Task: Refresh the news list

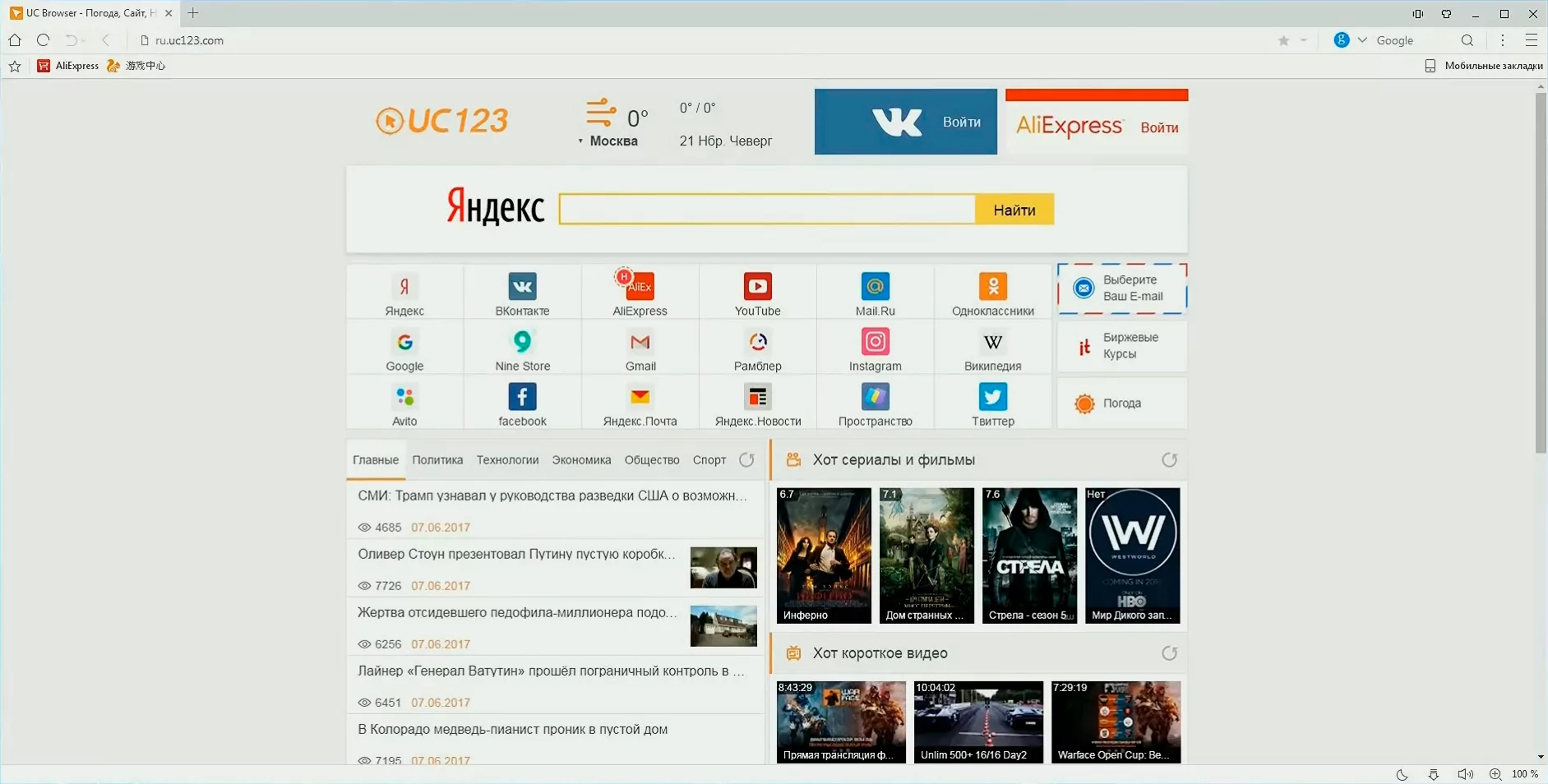Action: click(746, 460)
